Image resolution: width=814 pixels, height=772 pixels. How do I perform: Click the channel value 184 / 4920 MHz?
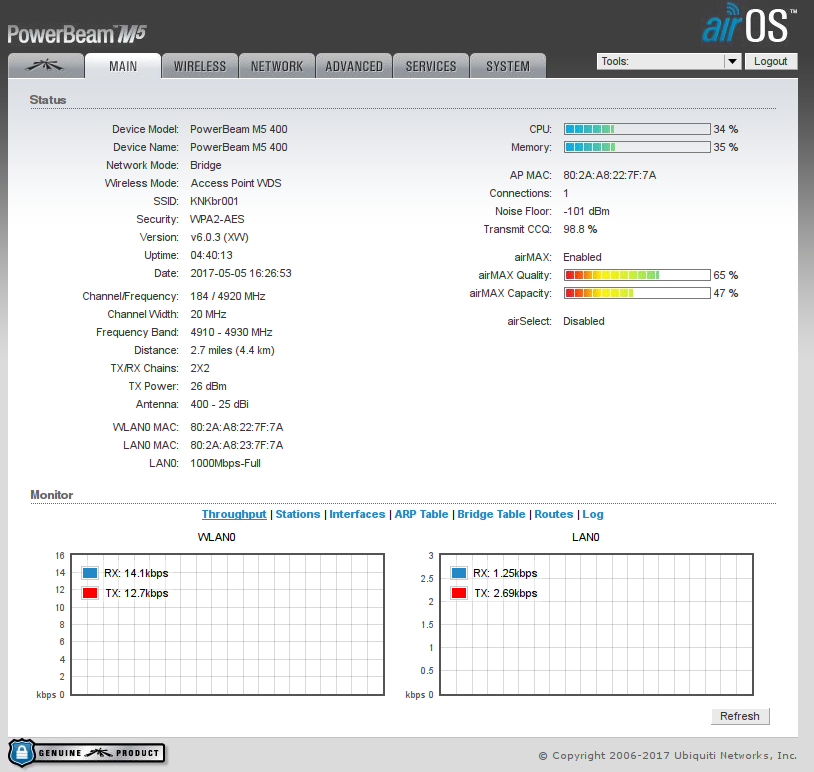(228, 296)
